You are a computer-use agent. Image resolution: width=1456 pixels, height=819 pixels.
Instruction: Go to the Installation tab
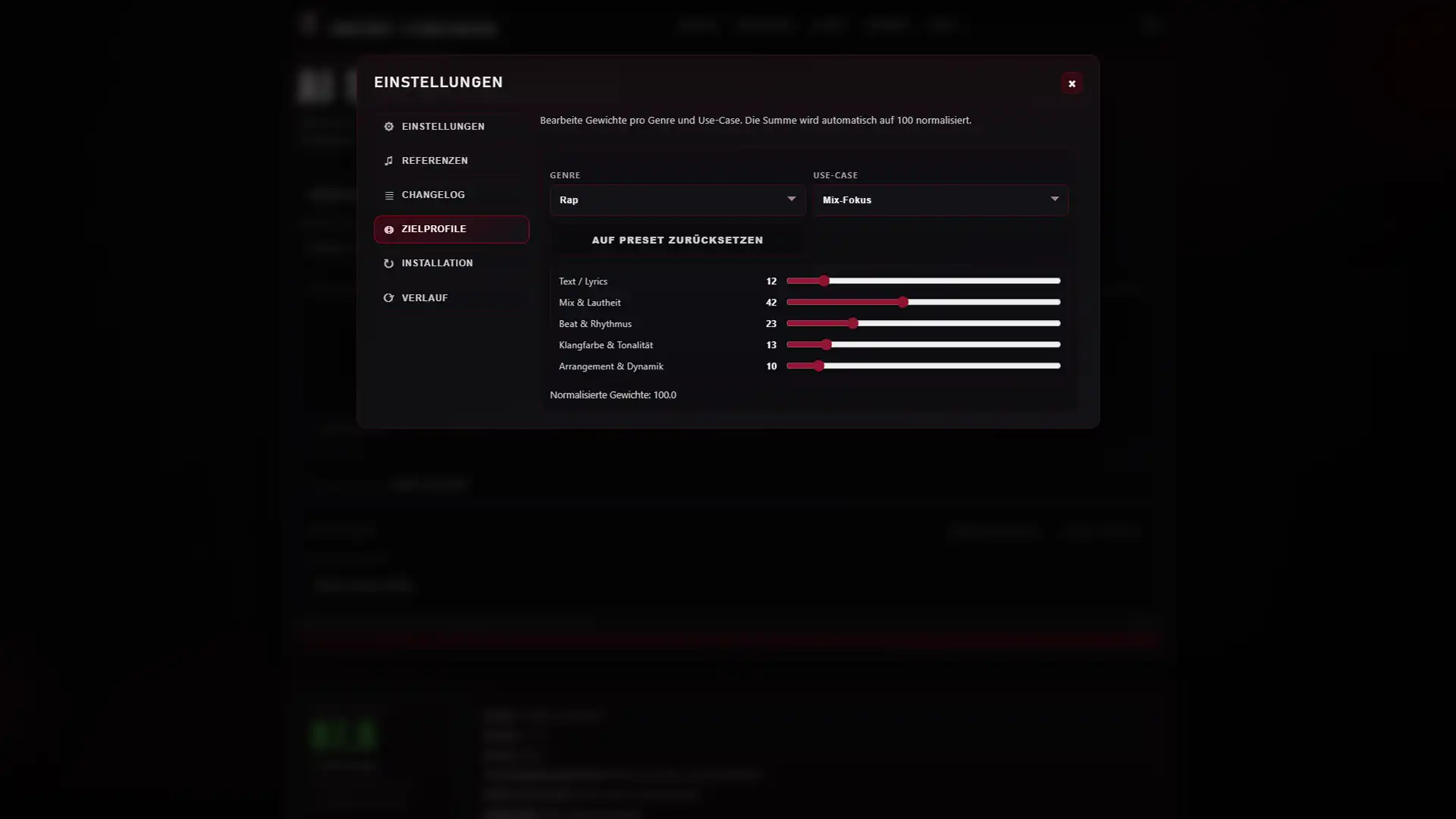(451, 263)
